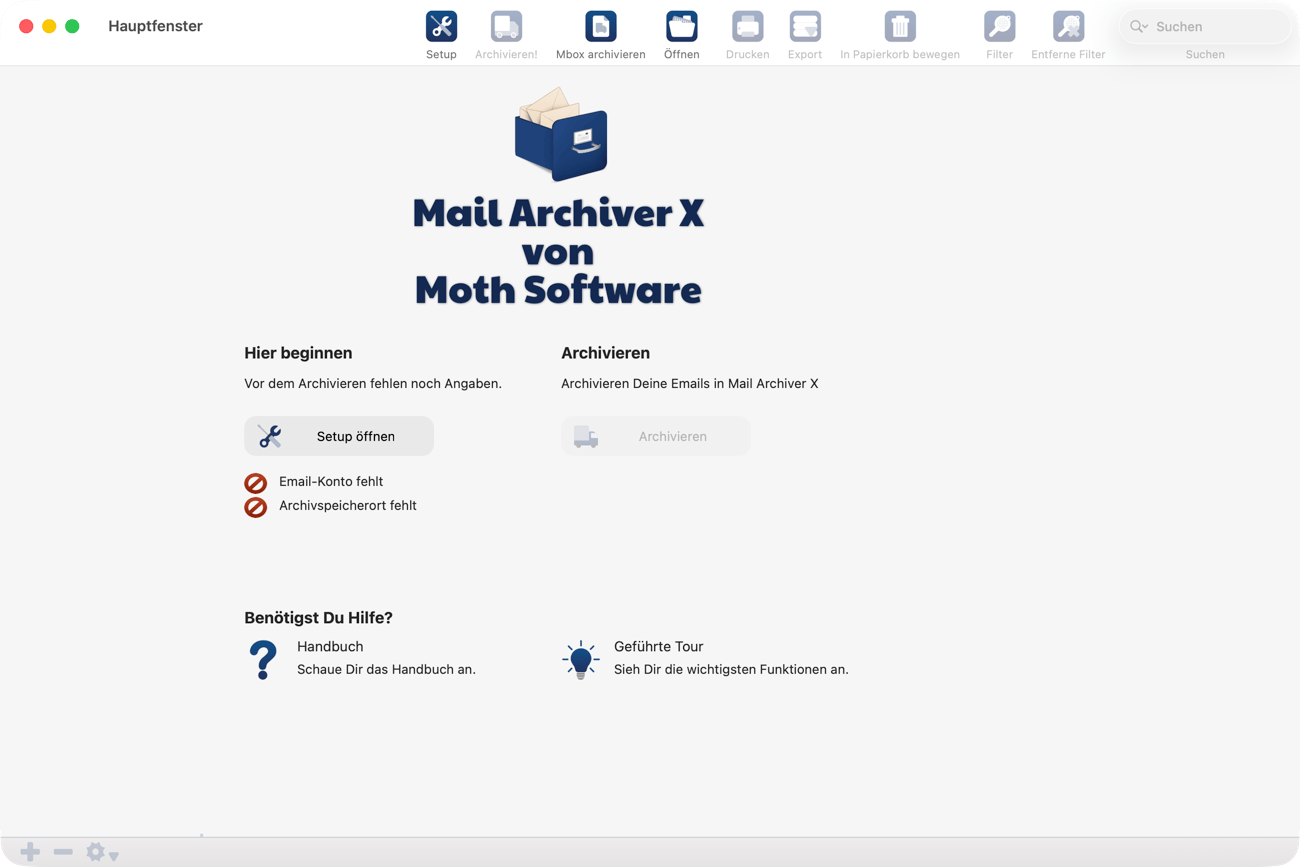The image size is (1300, 867).
Task: Minimize the Hauptfenster window
Action: (49, 26)
